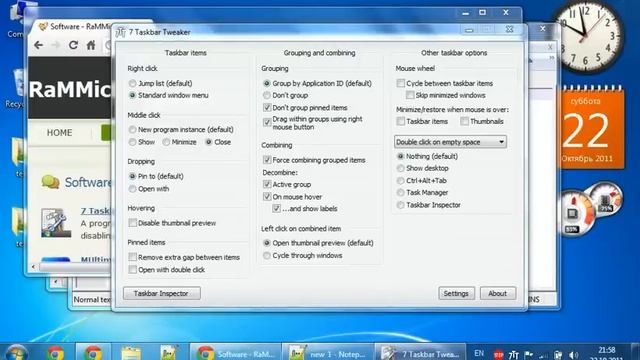Image resolution: width=640 pixels, height=360 pixels.
Task: Choose New program instance (default) for middle click
Action: tap(132, 129)
